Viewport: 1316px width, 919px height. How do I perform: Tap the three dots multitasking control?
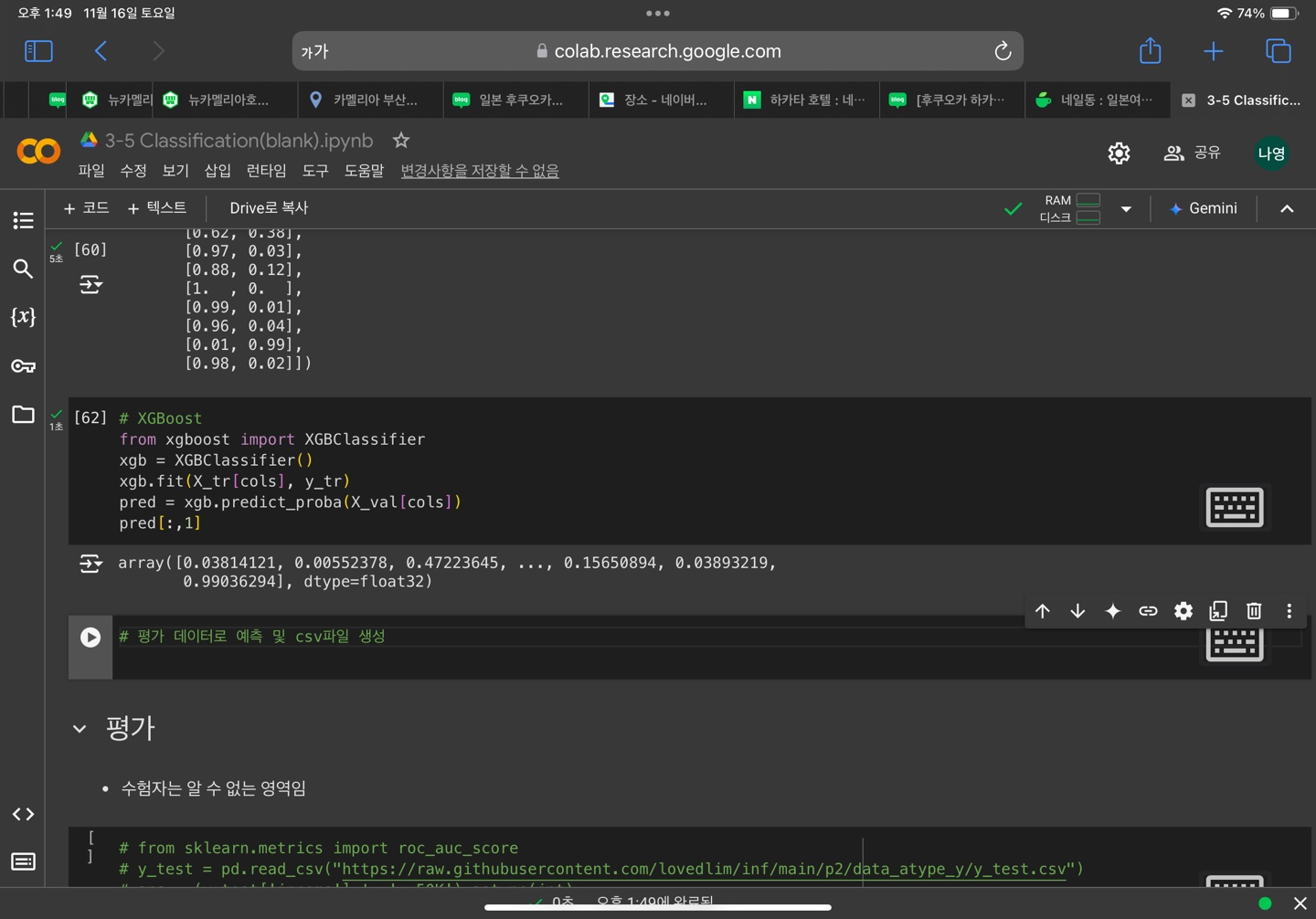tap(658, 14)
